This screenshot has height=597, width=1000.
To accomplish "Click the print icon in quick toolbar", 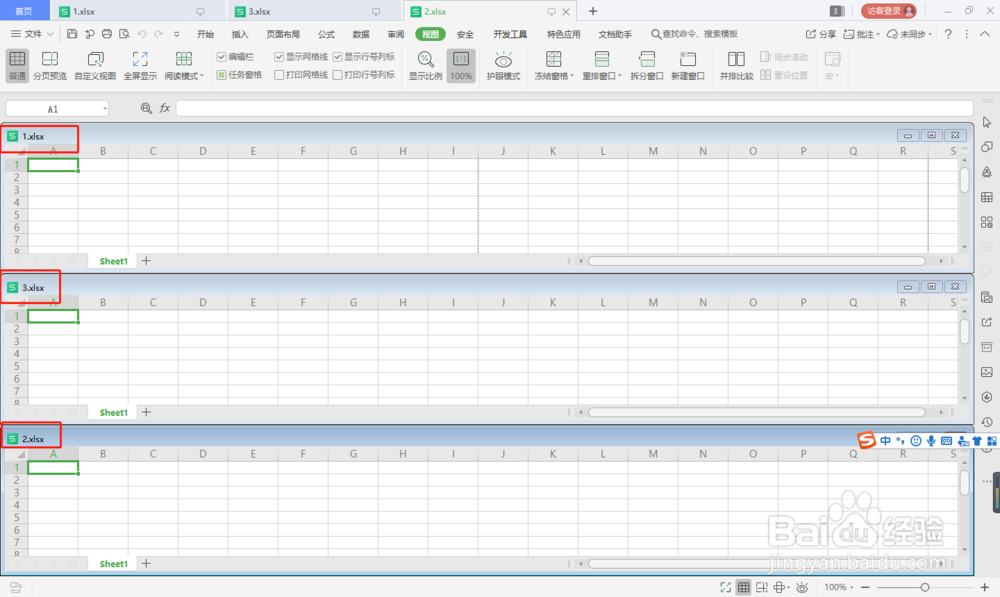I will click(x=107, y=34).
